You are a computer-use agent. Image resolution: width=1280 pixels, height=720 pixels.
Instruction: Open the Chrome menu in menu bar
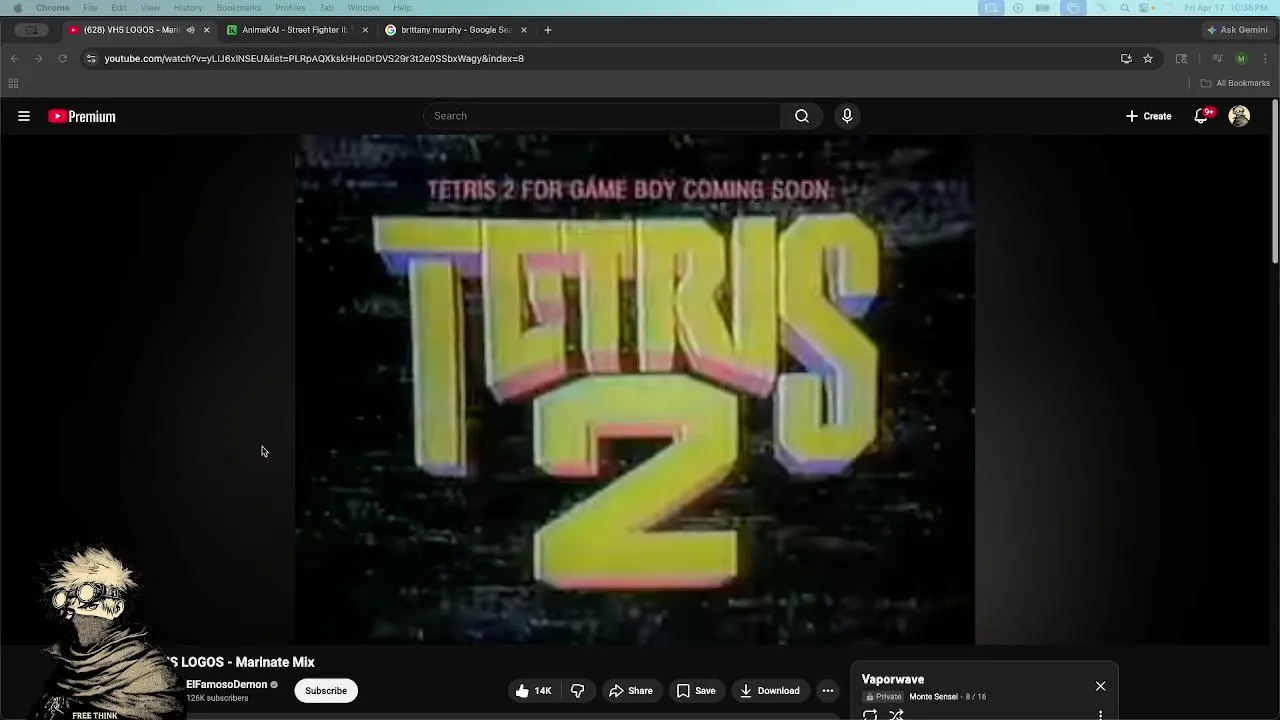52,8
